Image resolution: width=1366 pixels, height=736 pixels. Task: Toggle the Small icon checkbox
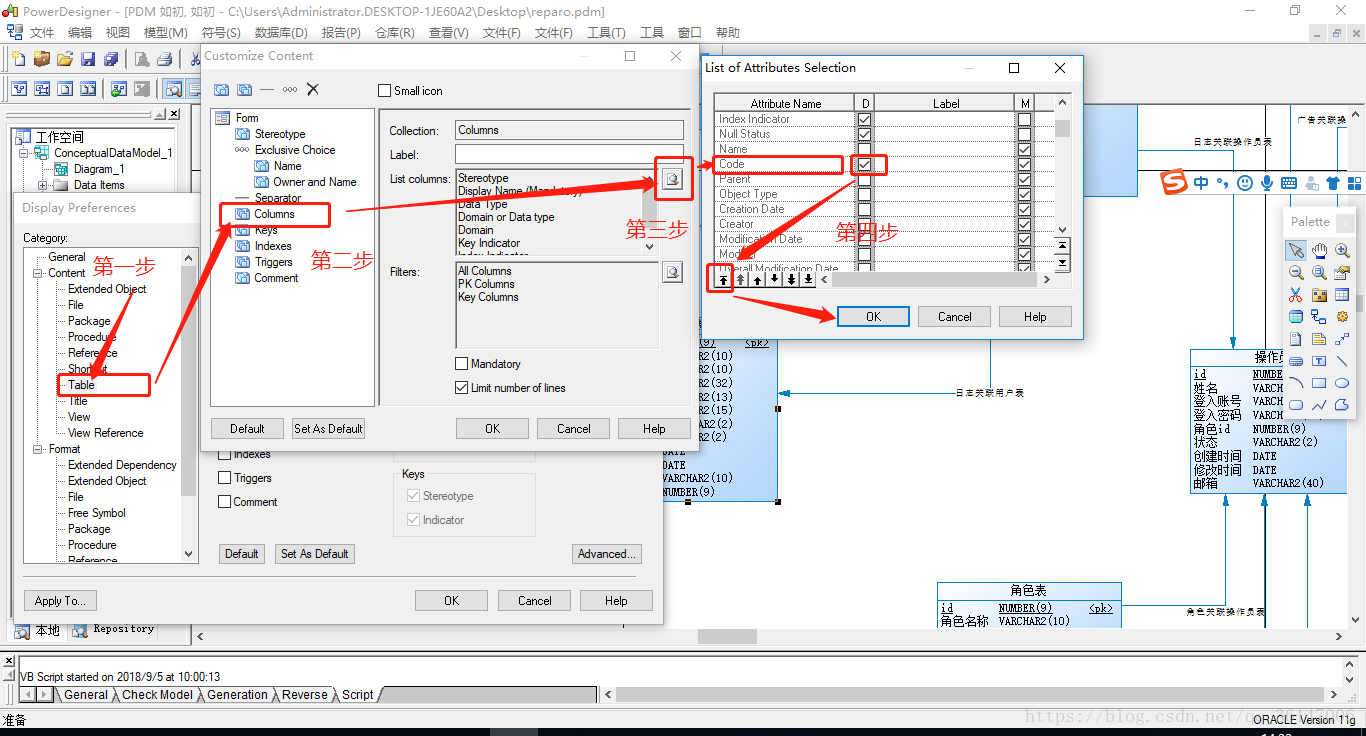[385, 91]
